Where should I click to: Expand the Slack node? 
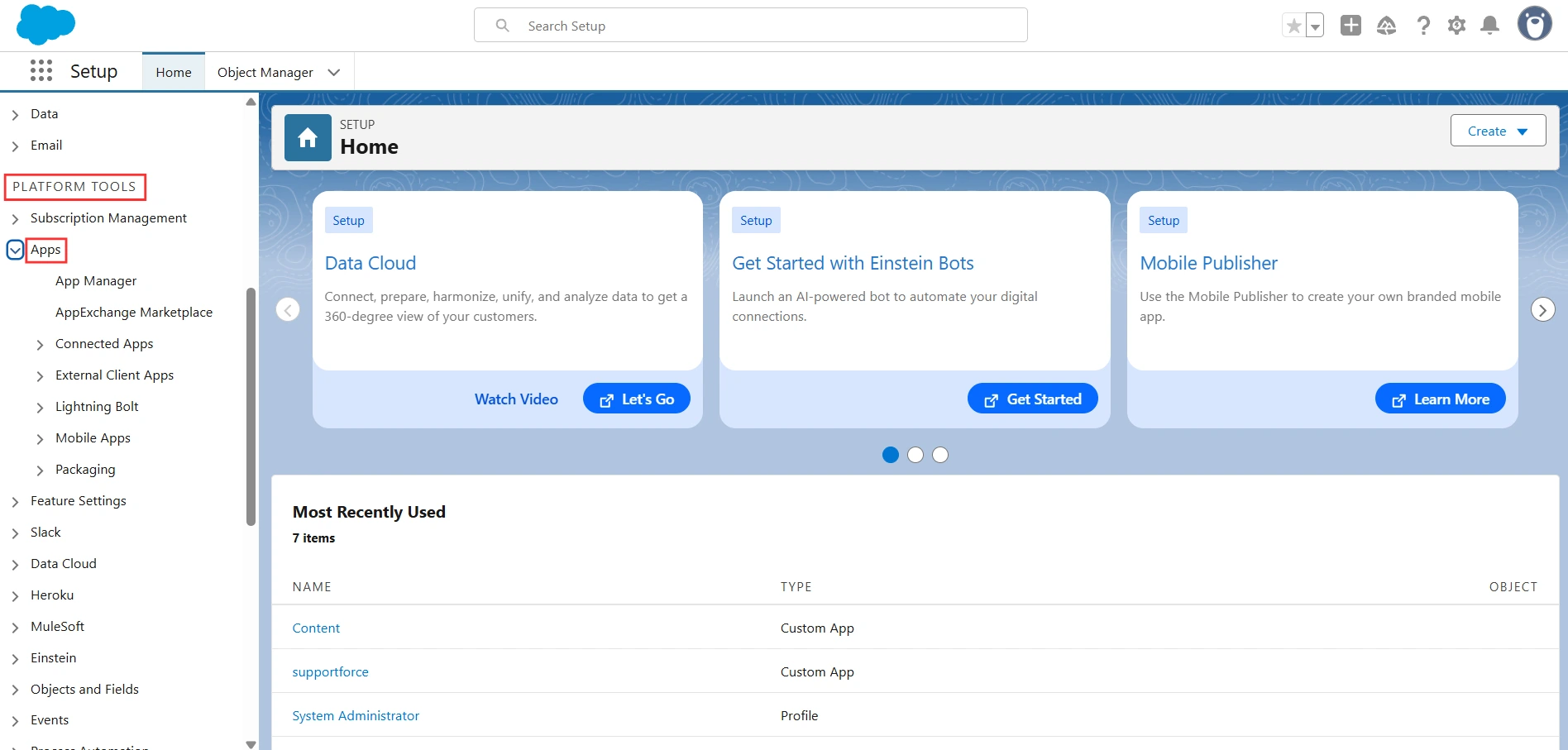pos(15,533)
